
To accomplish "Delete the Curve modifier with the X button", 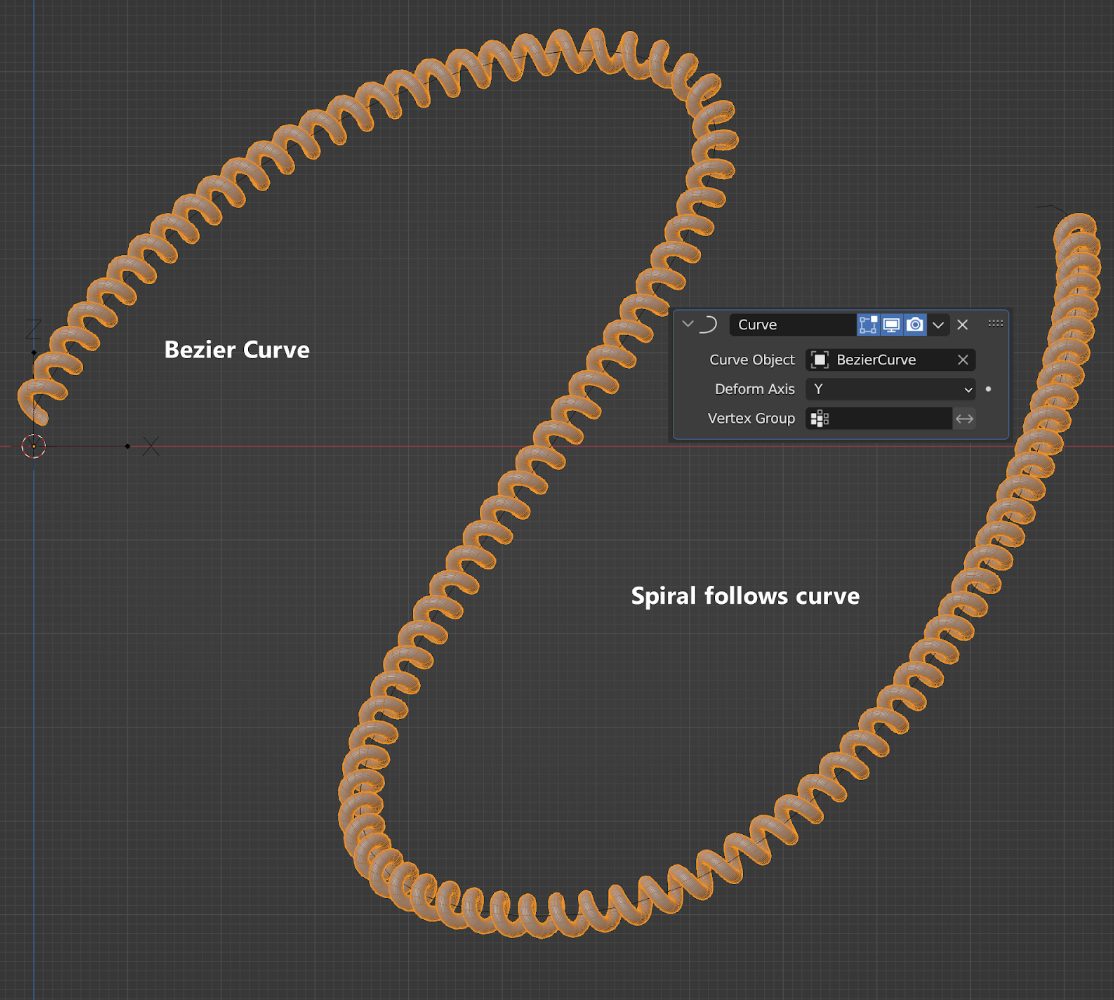I will pyautogui.click(x=963, y=324).
